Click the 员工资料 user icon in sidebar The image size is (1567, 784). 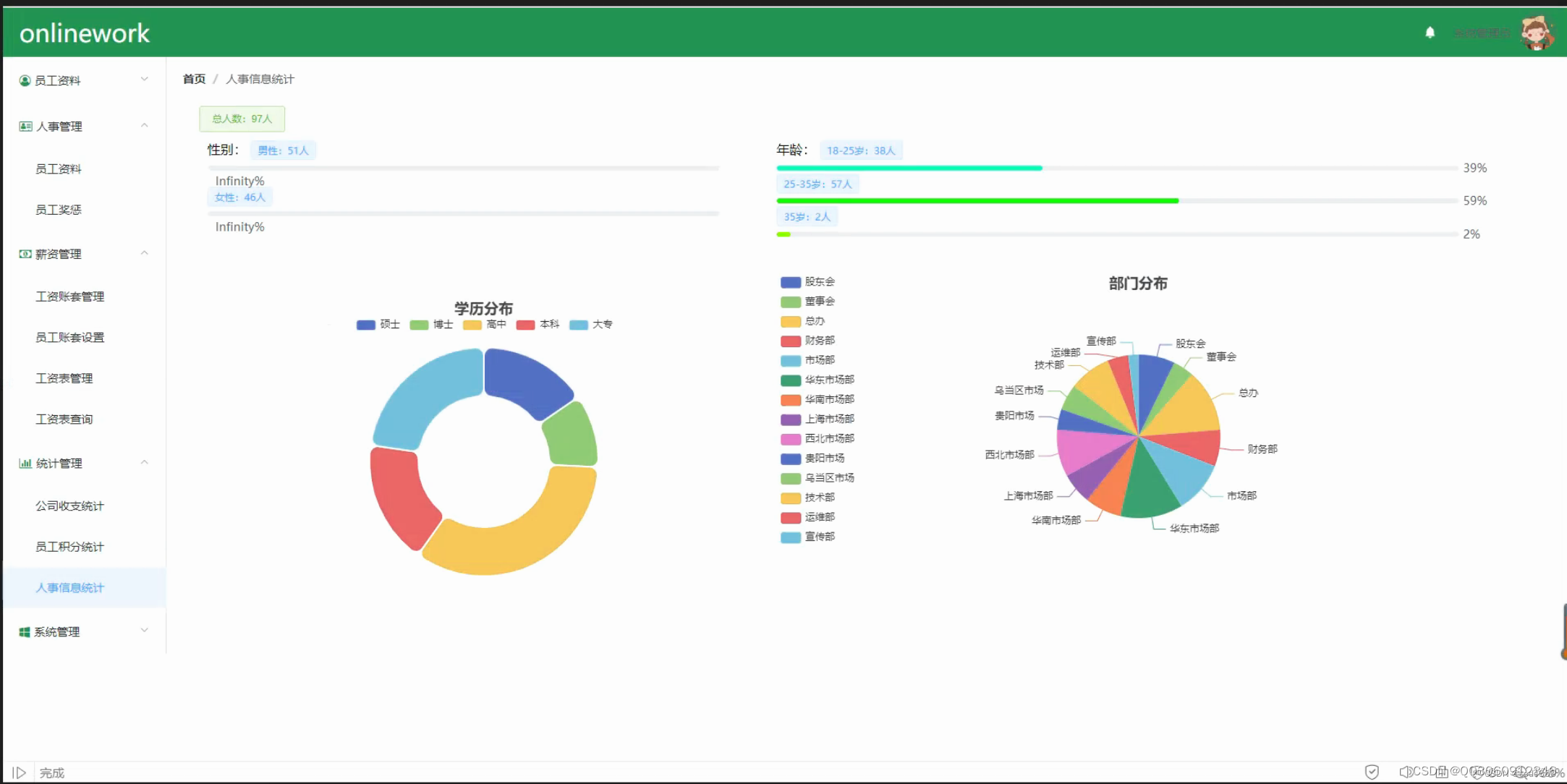(25, 80)
